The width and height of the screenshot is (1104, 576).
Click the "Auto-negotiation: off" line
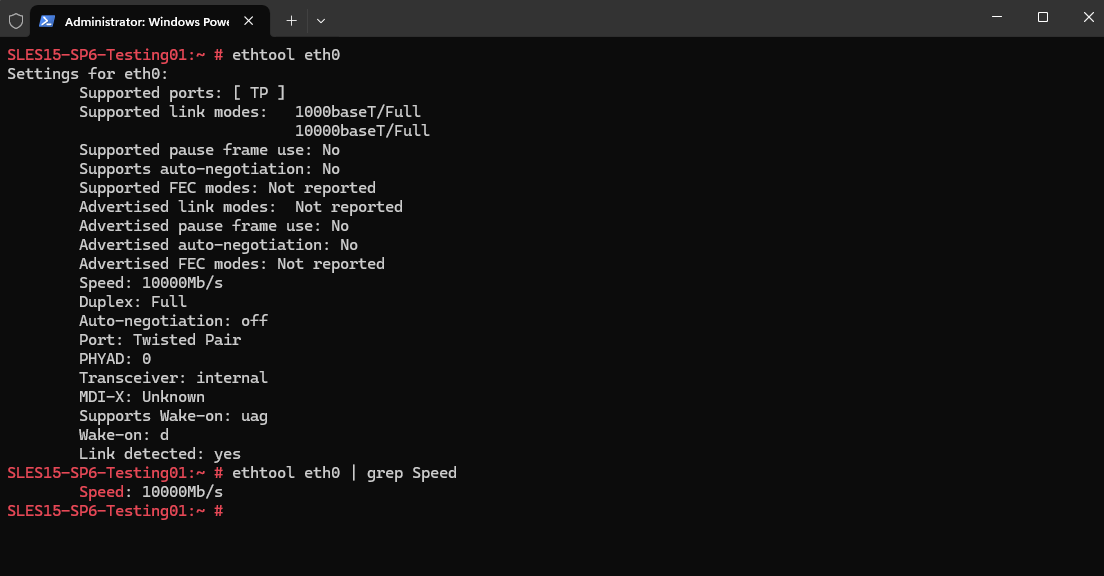click(x=173, y=321)
